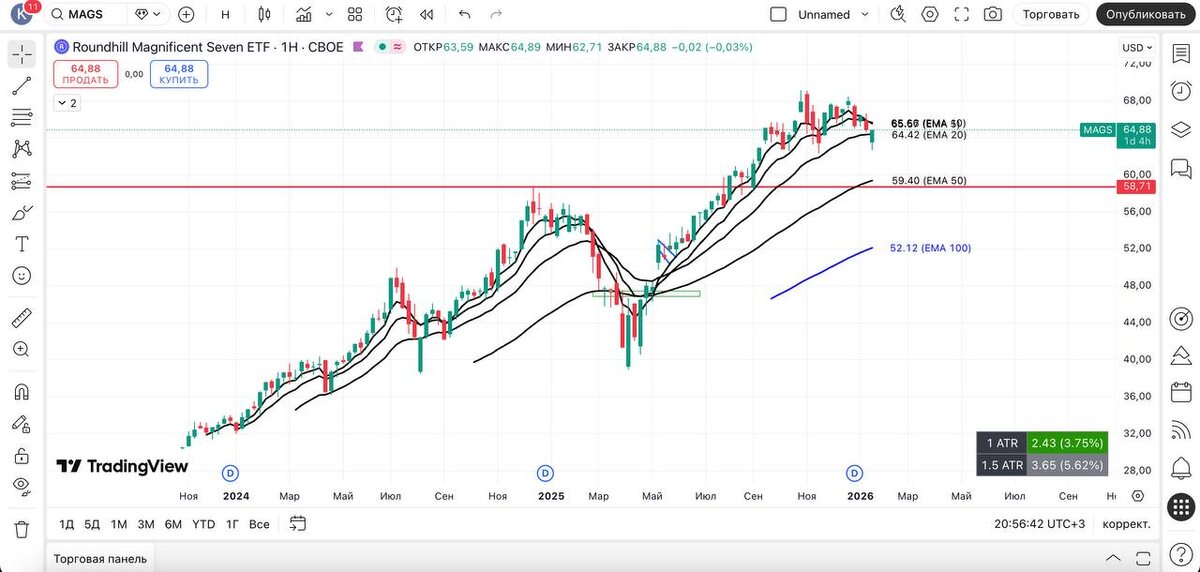Open the chats panel
The height and width of the screenshot is (572, 1200).
click(x=1181, y=167)
